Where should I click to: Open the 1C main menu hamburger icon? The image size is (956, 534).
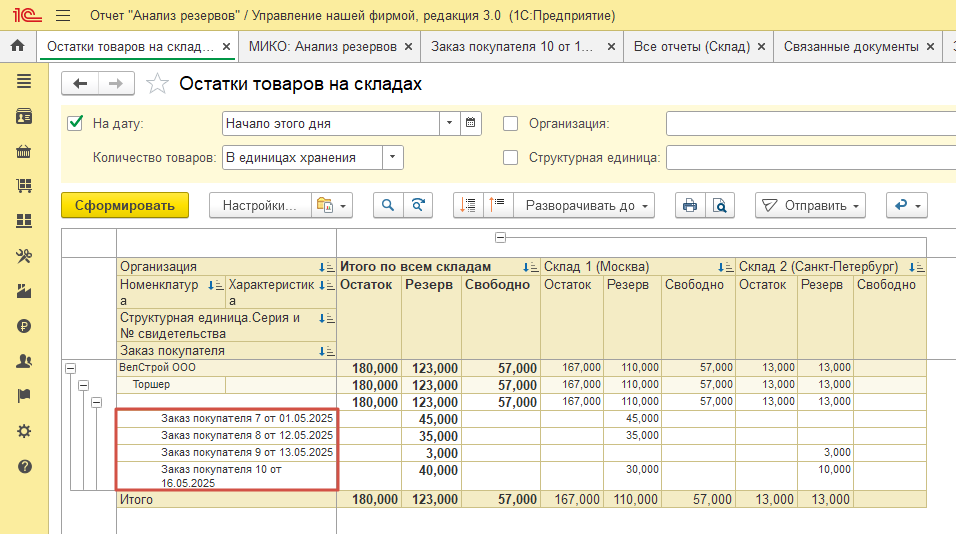point(63,15)
